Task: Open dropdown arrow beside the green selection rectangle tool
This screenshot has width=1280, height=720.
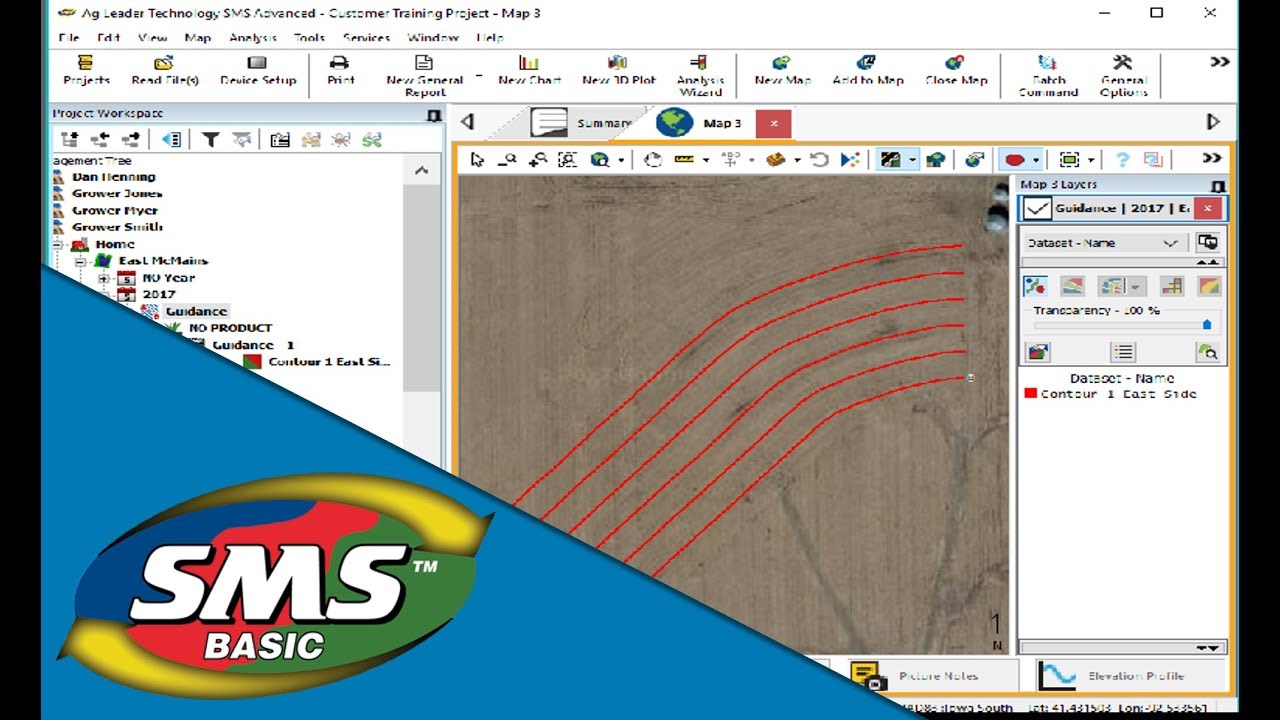Action: coord(1091,160)
